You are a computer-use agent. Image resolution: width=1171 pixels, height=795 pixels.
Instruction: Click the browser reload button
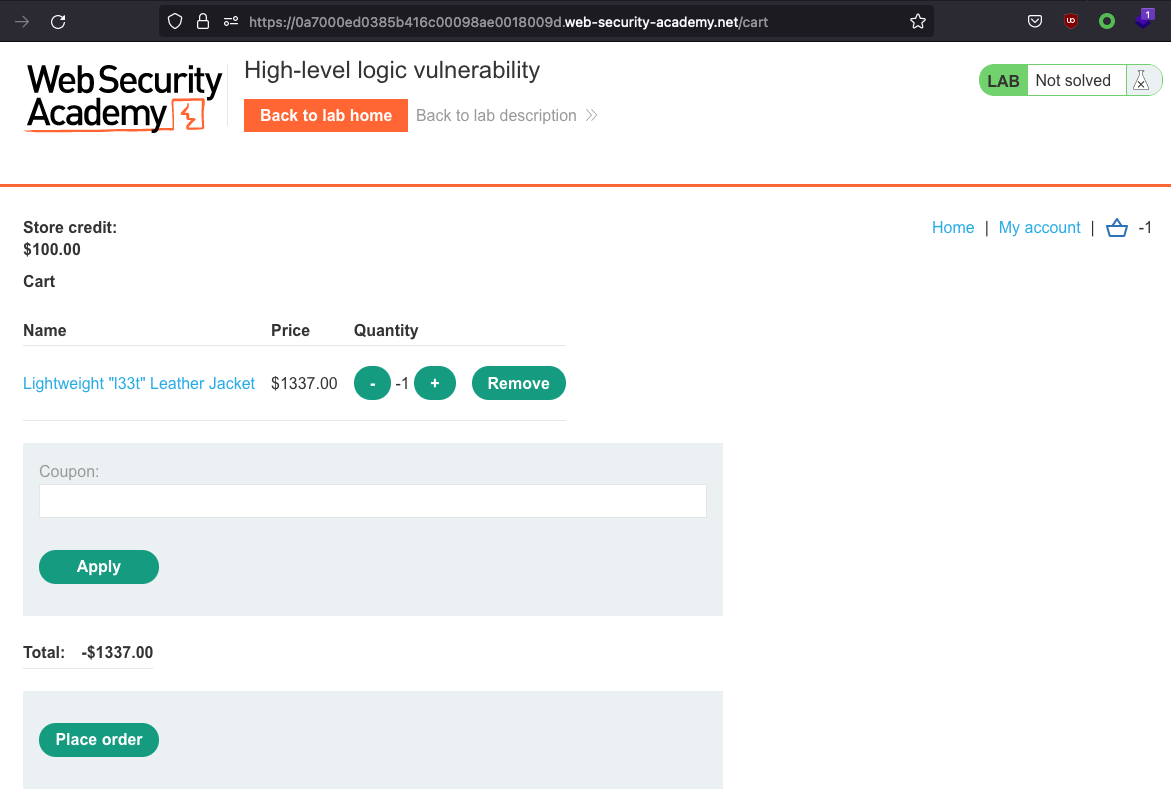(x=58, y=21)
